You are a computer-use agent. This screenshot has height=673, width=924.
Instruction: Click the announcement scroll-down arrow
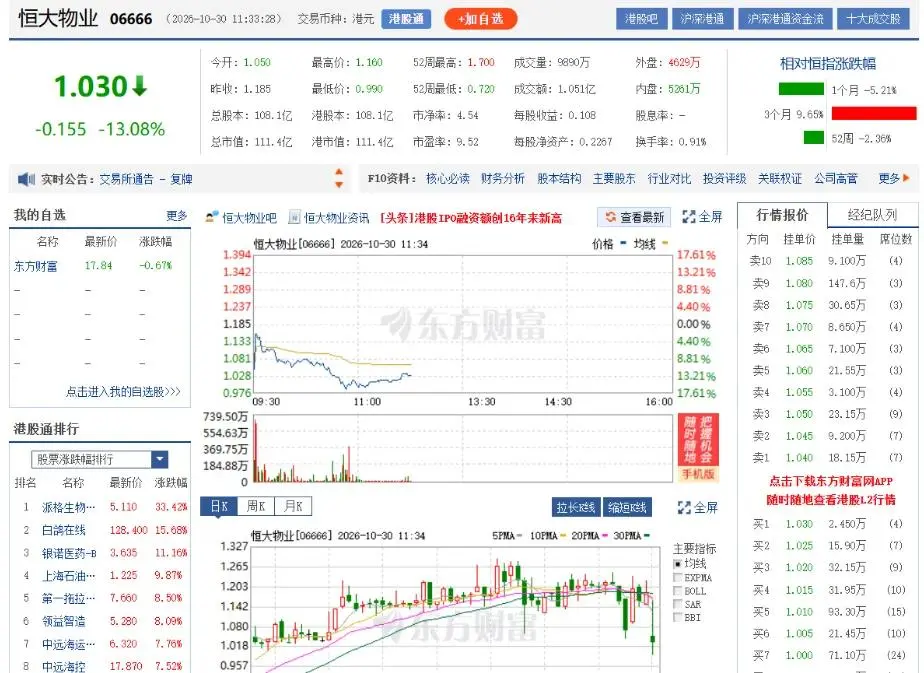[339, 184]
